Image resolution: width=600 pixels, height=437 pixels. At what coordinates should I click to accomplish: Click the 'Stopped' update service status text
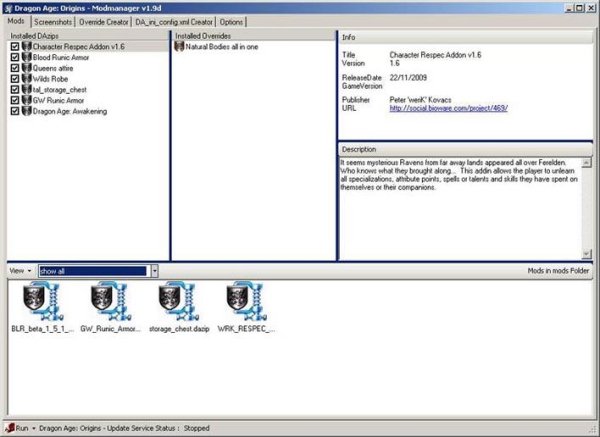pos(196,428)
